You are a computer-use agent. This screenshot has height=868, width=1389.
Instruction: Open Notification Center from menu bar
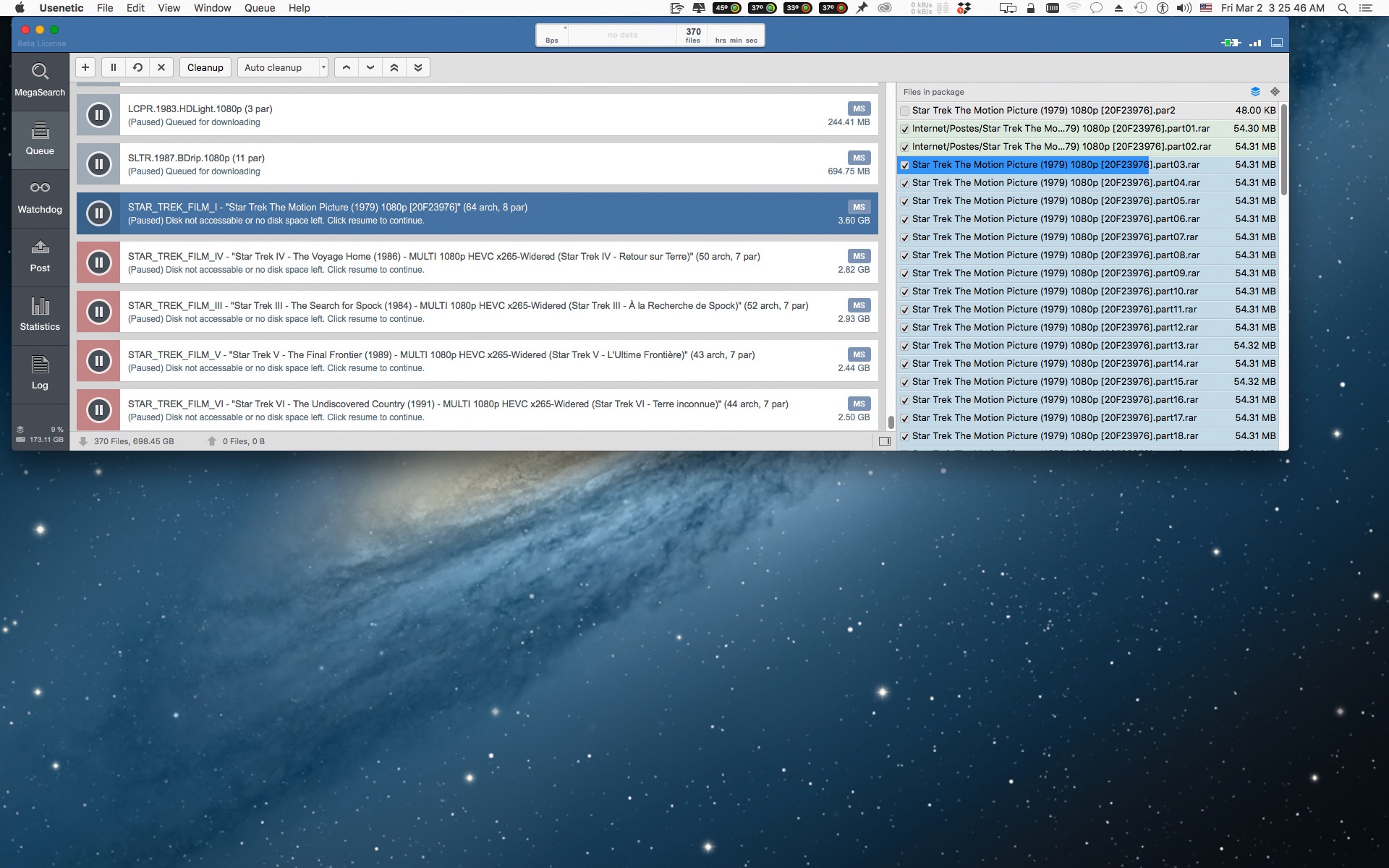(x=1366, y=8)
